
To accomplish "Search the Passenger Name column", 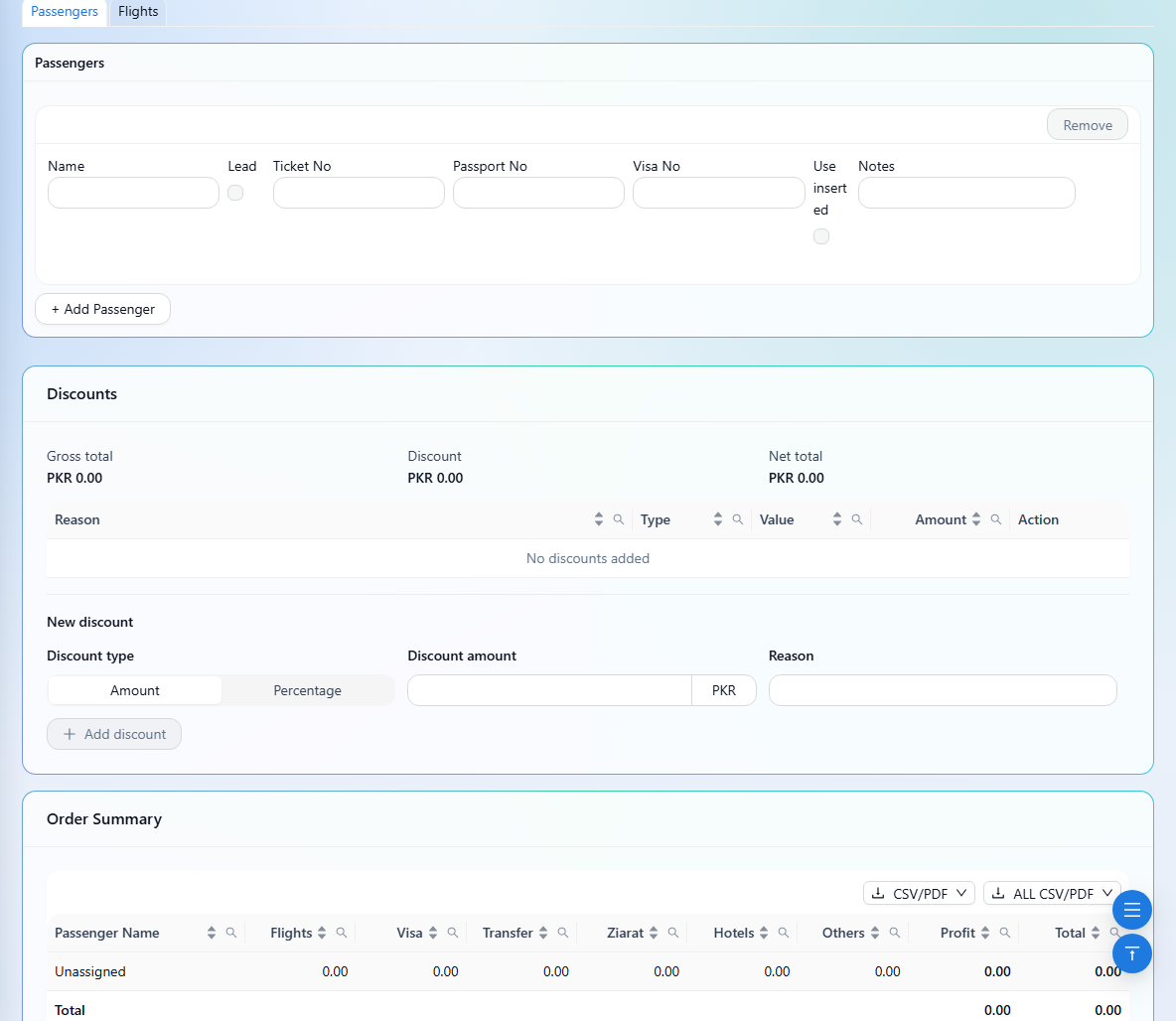I will coord(231,933).
